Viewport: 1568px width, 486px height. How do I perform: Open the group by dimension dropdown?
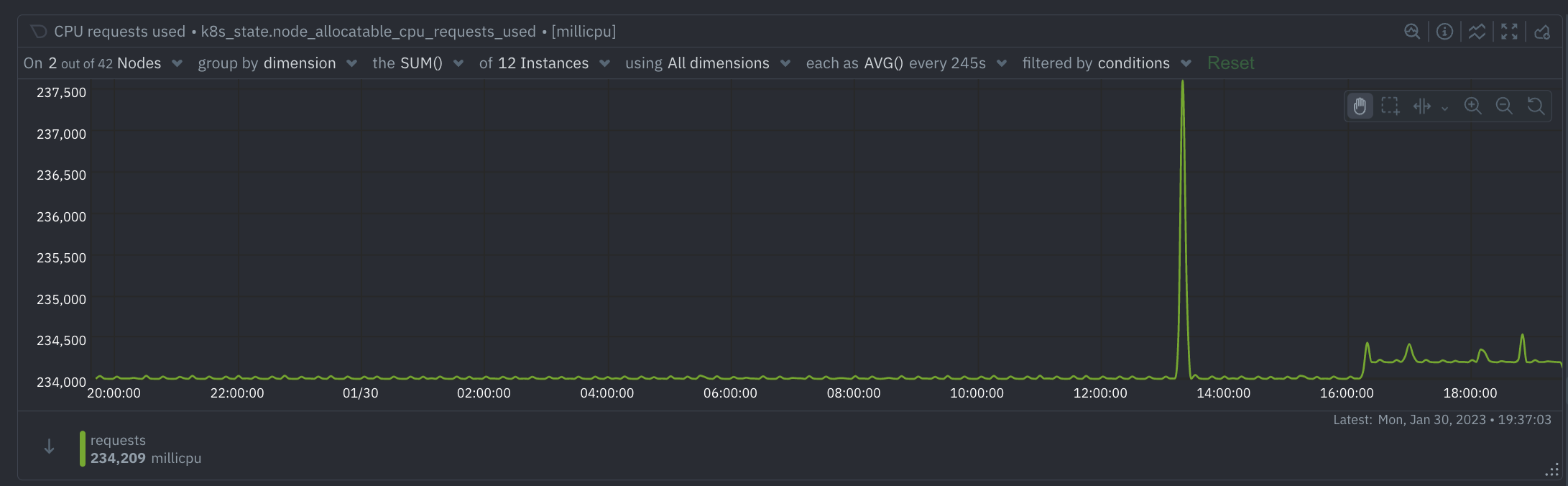(277, 63)
